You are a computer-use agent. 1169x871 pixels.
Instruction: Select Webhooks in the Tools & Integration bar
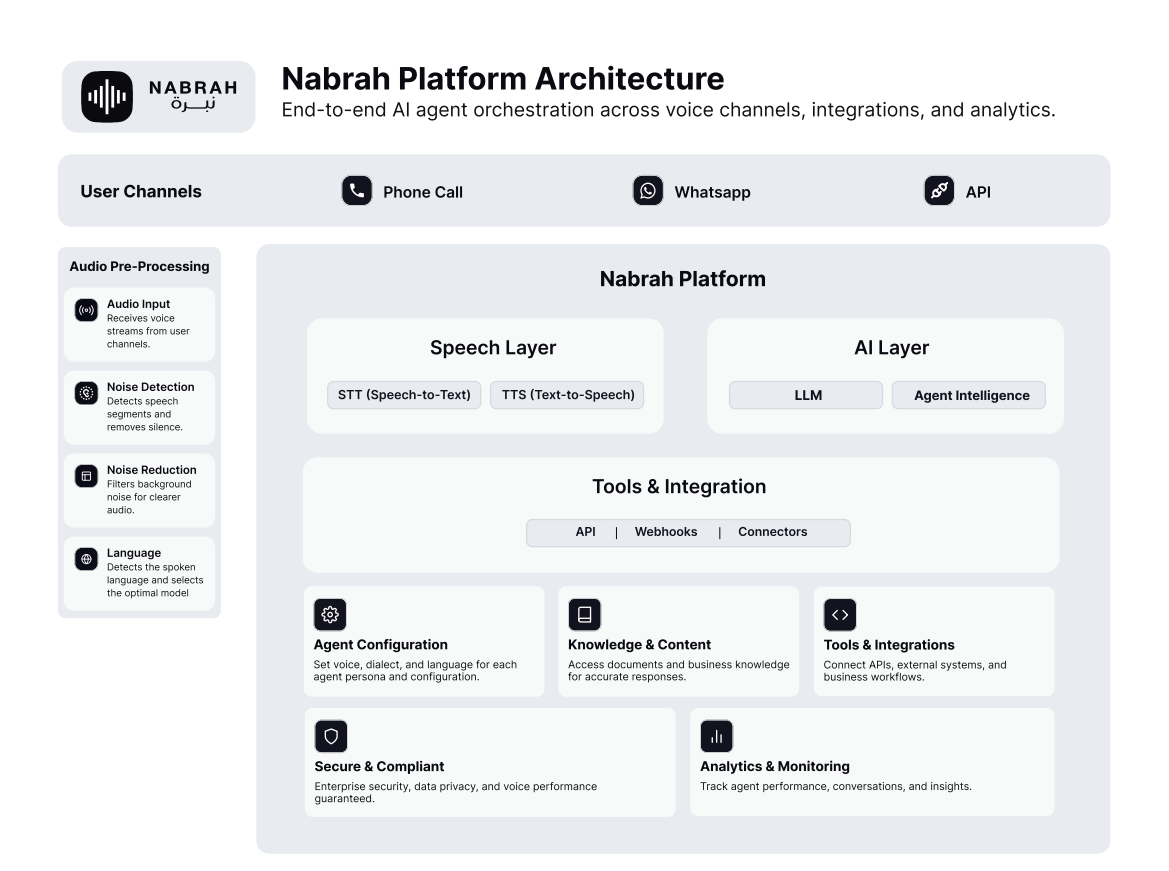pyautogui.click(x=666, y=532)
